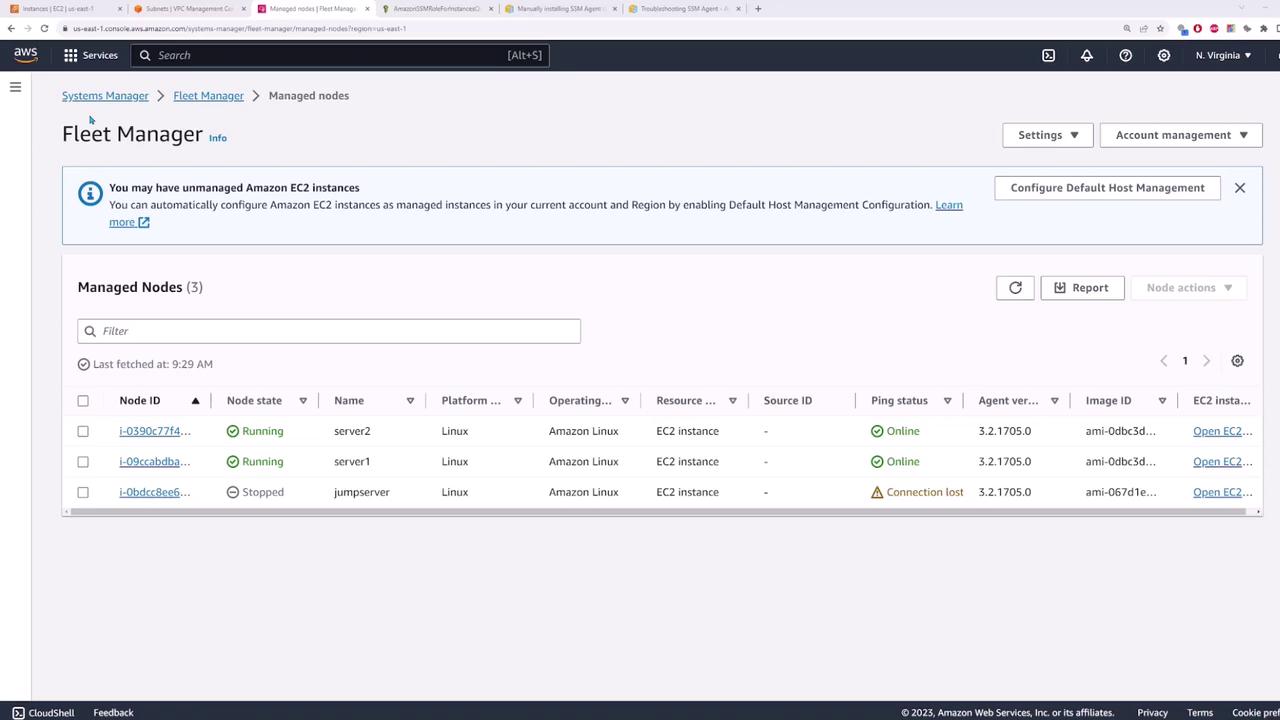Dismiss the unmanaged EC2 instances banner
Image resolution: width=1280 pixels, height=720 pixels.
click(x=1240, y=188)
